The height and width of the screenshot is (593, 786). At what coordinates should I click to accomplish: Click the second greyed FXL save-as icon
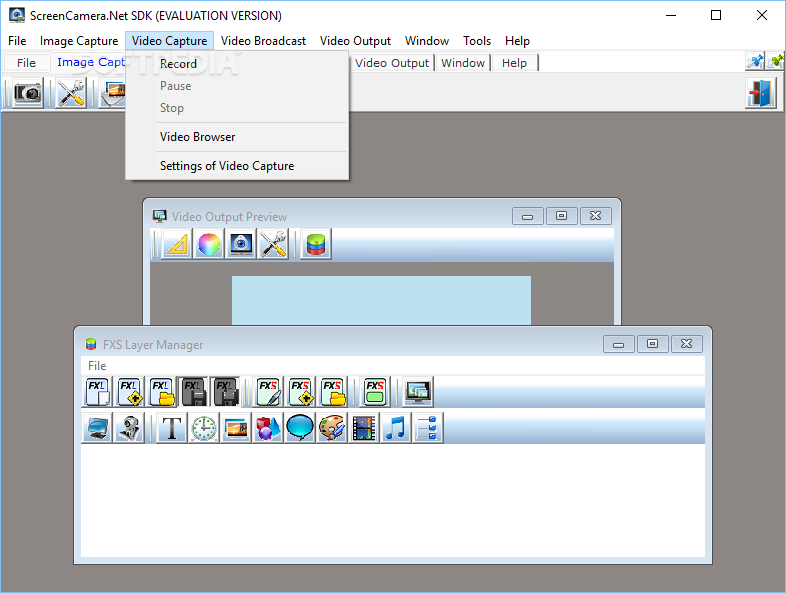225,392
